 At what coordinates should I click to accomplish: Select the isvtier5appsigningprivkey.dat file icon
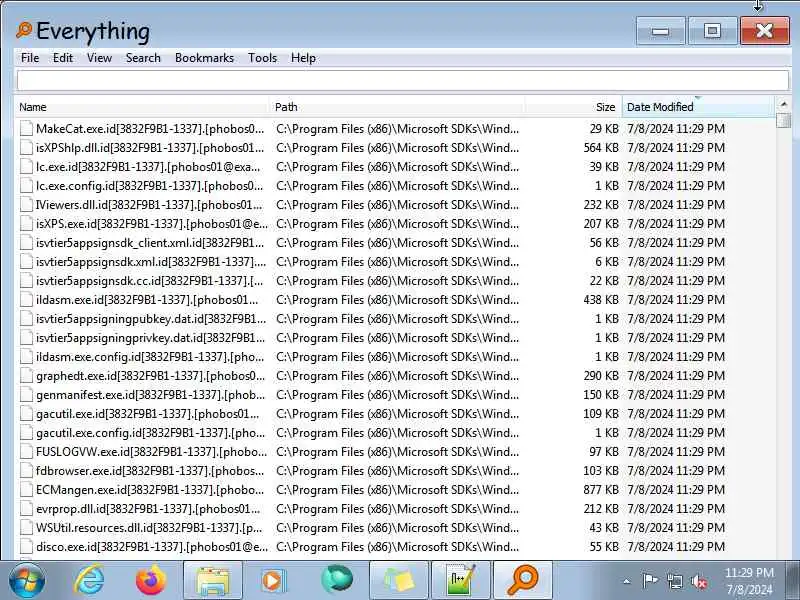pos(26,338)
